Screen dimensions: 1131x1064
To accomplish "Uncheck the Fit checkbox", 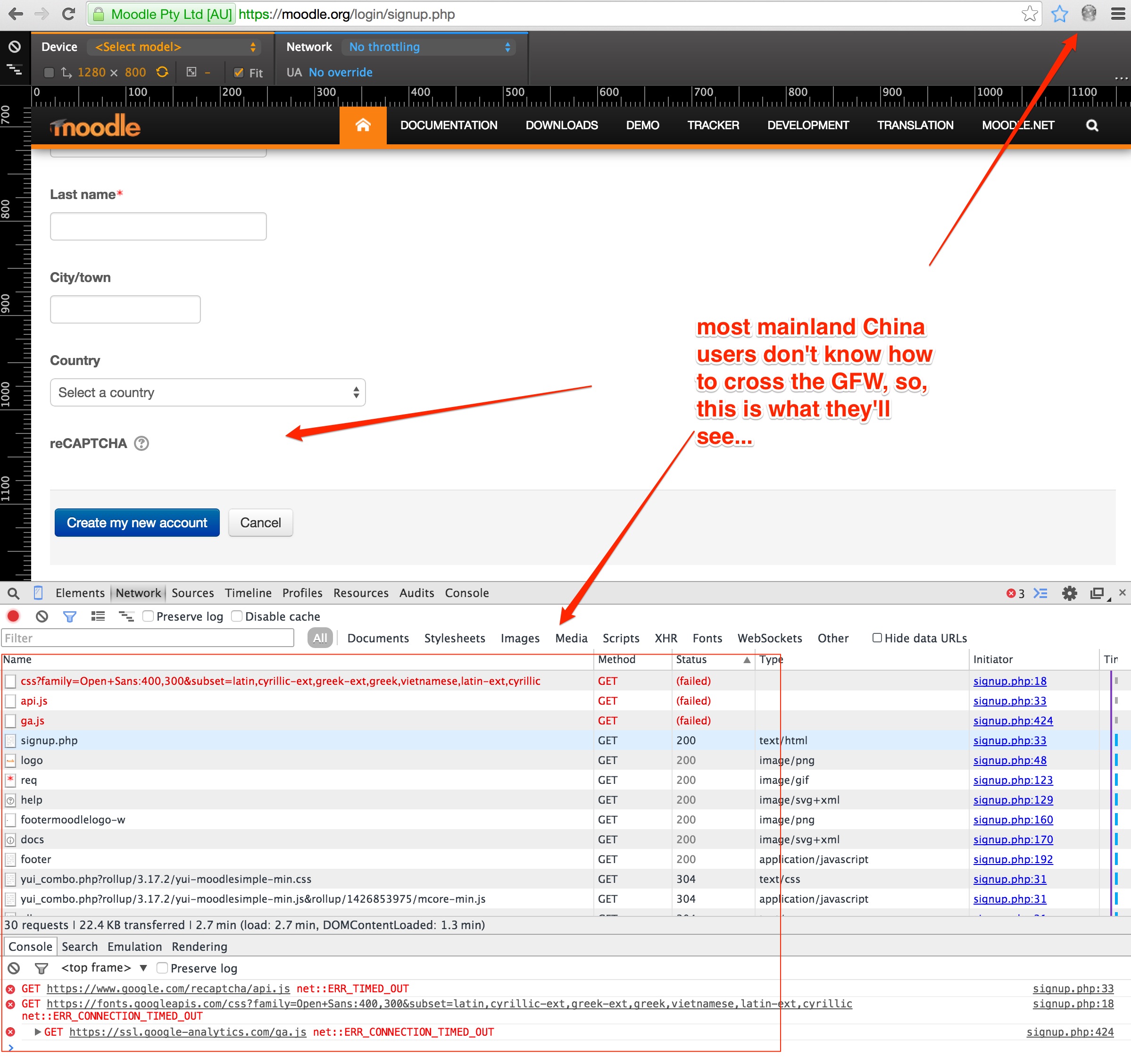I will pos(239,72).
